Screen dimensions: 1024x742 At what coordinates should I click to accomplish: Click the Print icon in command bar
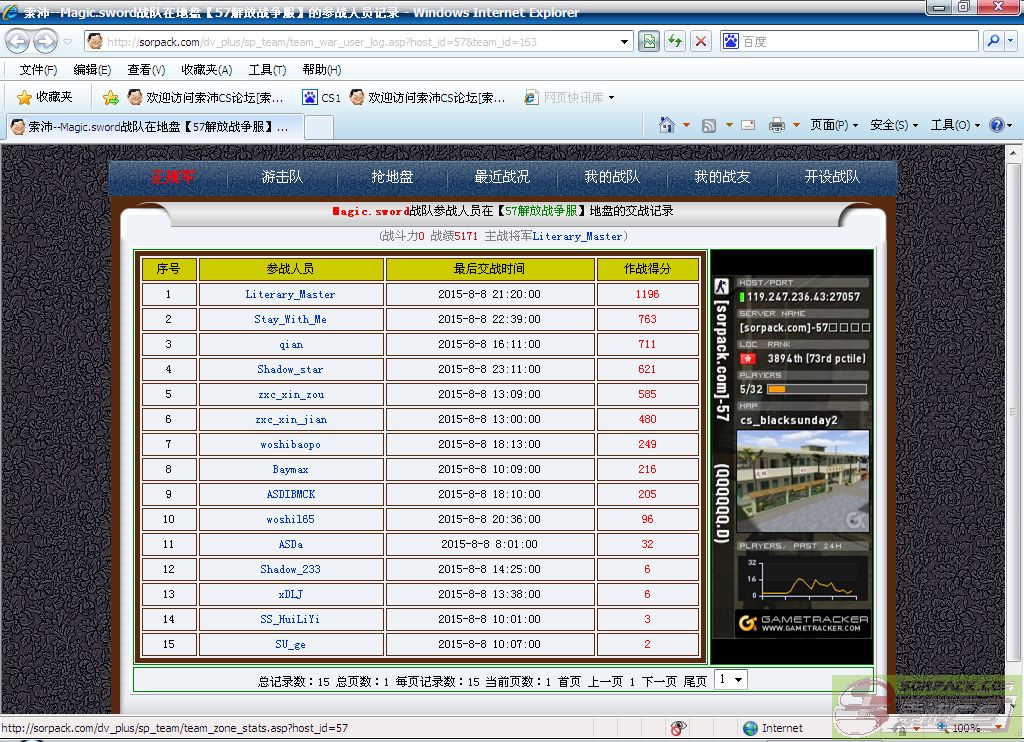(776, 125)
